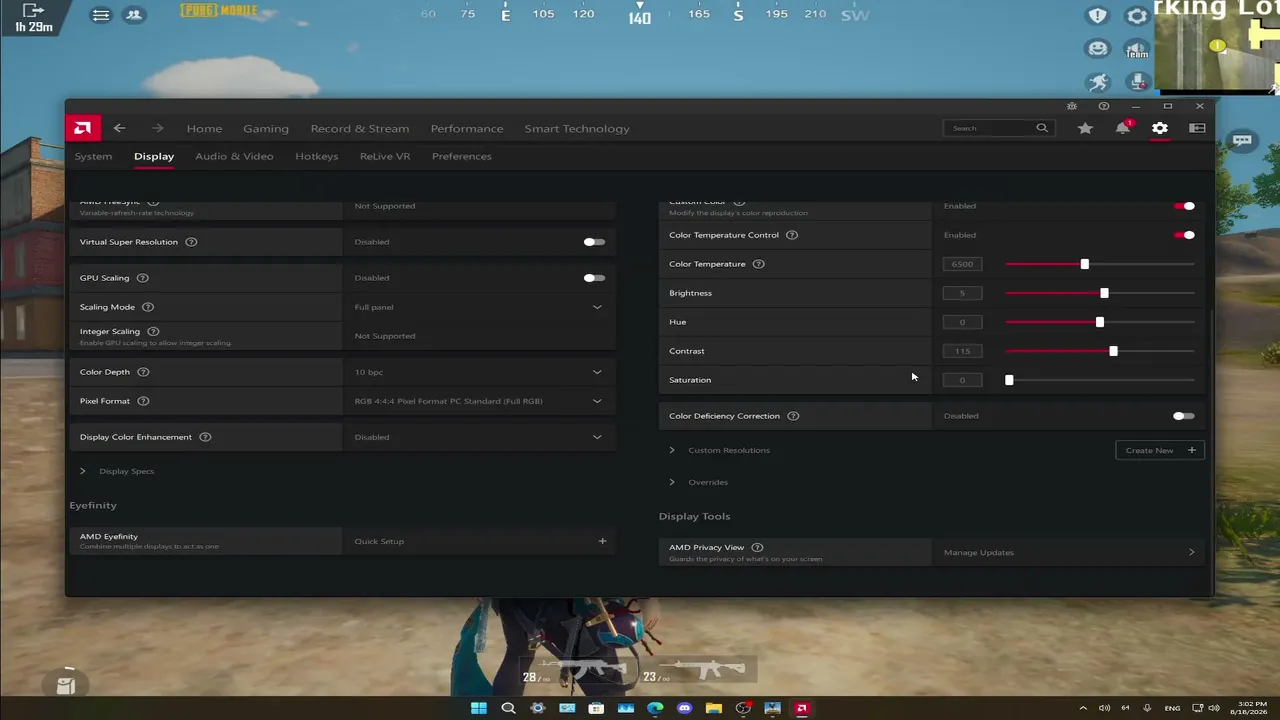Click the AMD logo icon in the header
The height and width of the screenshot is (720, 1280).
pos(83,128)
